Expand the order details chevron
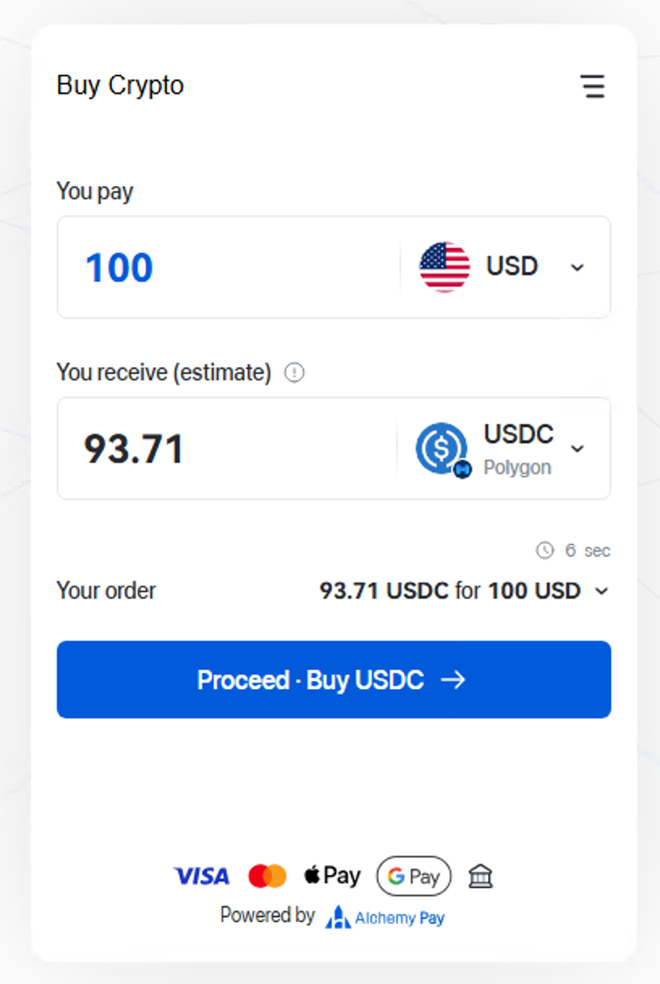The height and width of the screenshot is (984, 660). (601, 591)
